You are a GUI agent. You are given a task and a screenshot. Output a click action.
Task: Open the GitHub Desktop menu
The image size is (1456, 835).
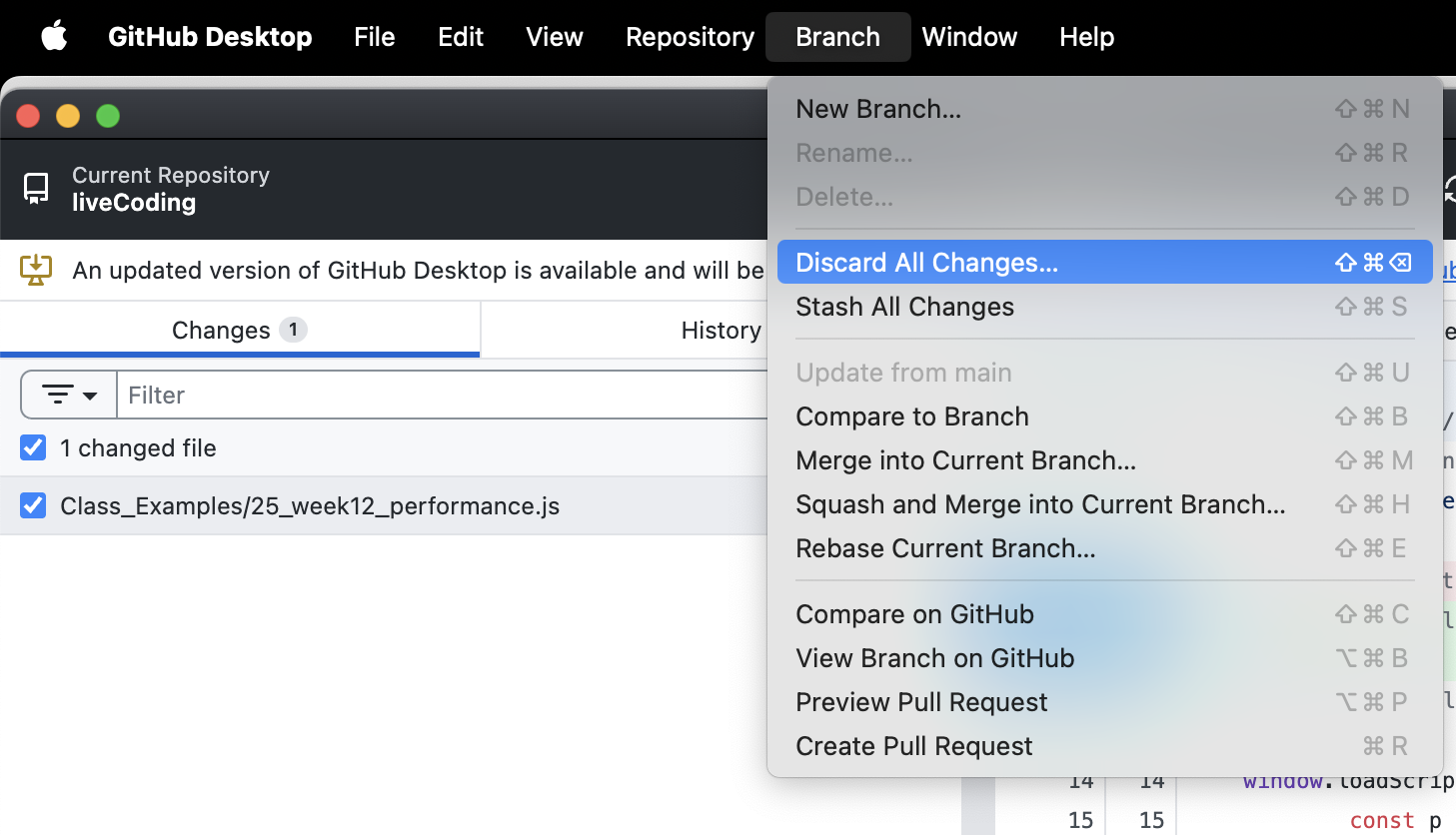(210, 37)
